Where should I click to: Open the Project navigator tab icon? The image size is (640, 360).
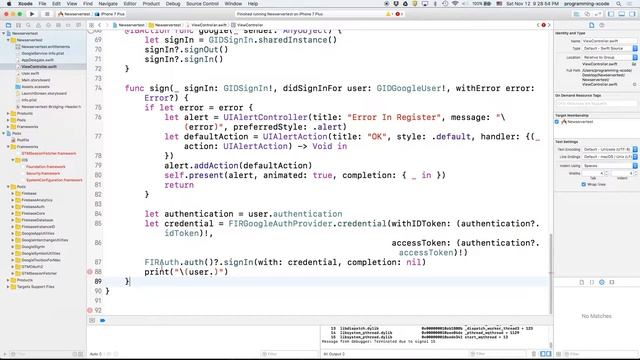pos(8,25)
